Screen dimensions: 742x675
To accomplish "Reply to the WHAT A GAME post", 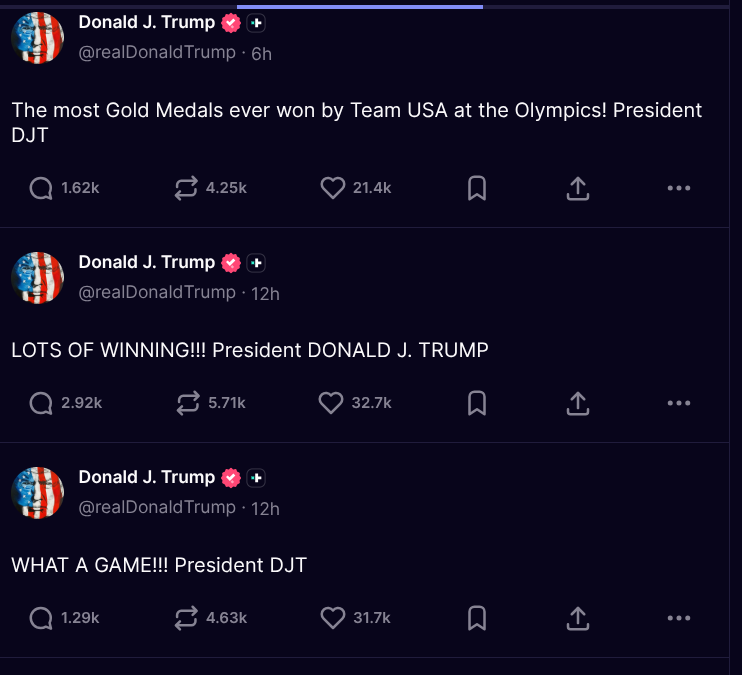I will coord(41,618).
